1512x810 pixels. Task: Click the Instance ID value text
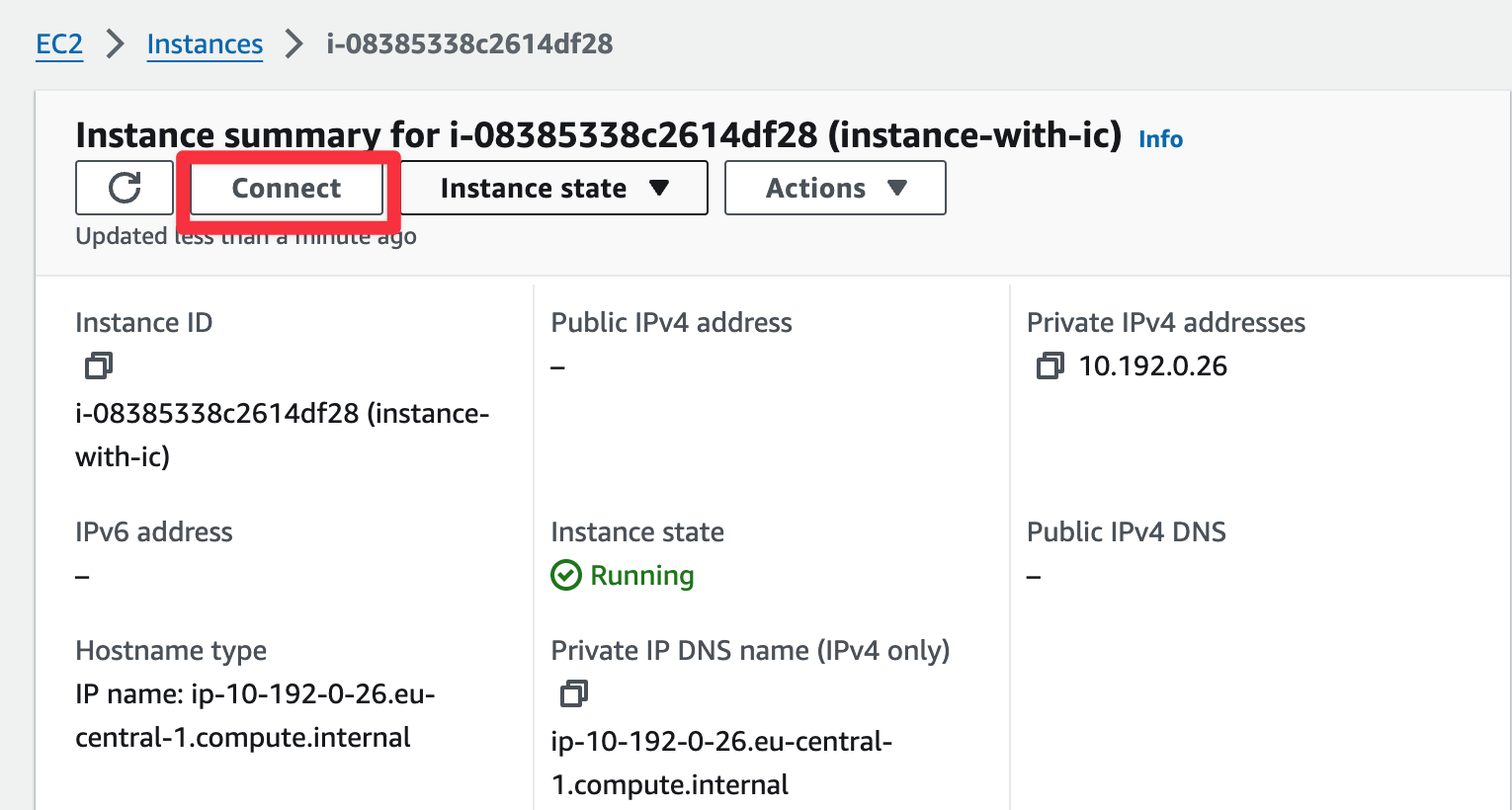(282, 414)
